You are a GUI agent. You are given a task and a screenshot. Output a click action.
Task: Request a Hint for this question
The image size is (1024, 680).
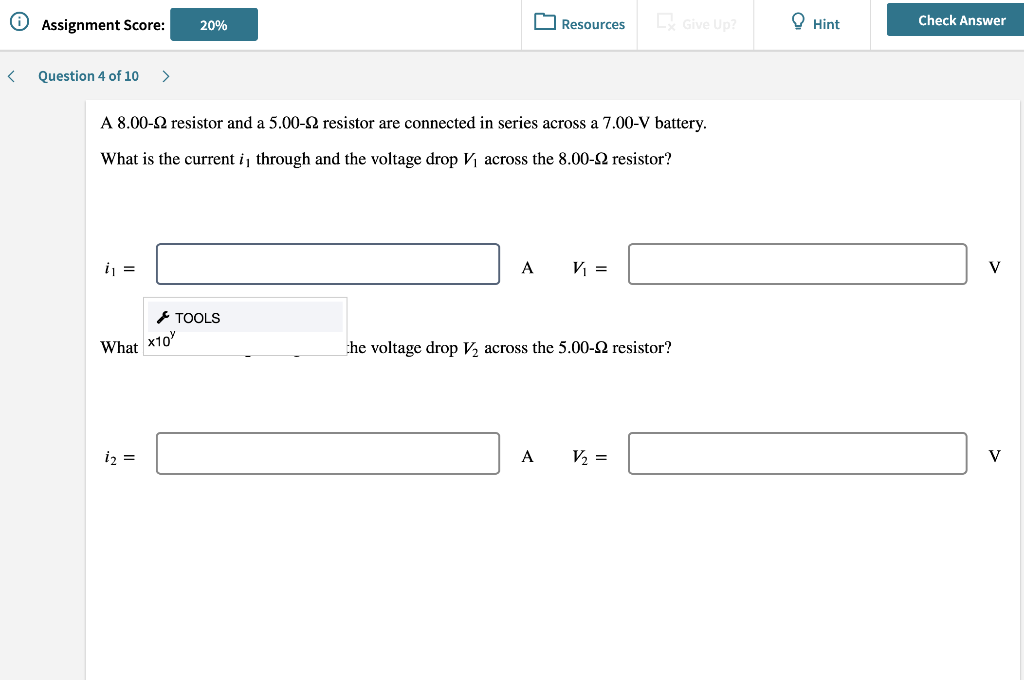tap(811, 24)
